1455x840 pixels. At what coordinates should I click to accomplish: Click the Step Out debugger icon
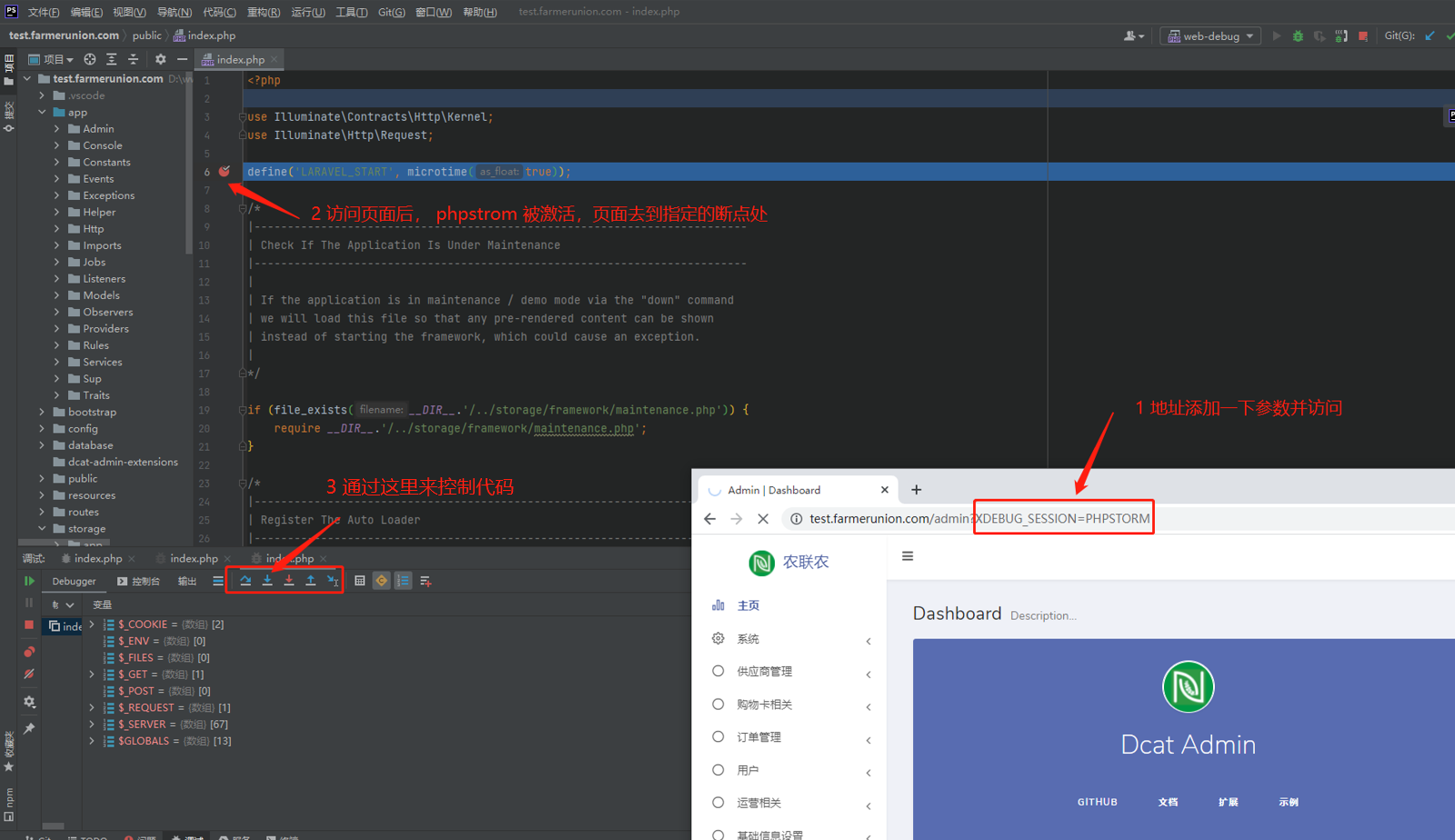(x=311, y=581)
